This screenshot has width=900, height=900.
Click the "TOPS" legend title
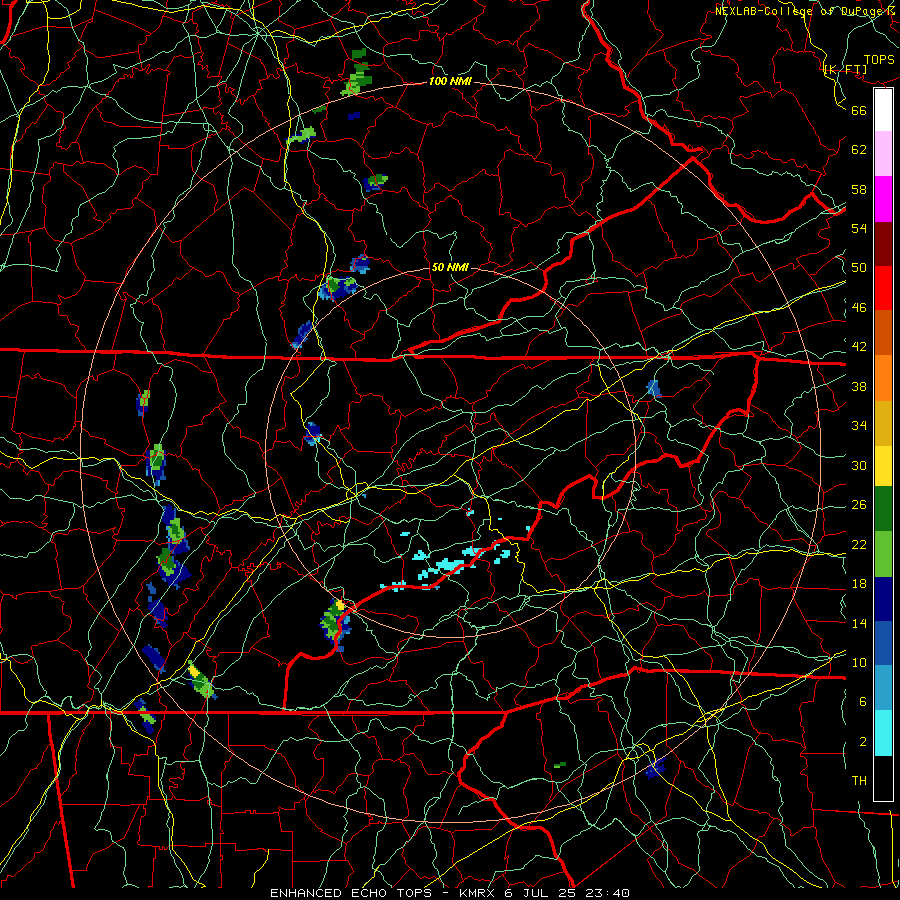coord(879,60)
